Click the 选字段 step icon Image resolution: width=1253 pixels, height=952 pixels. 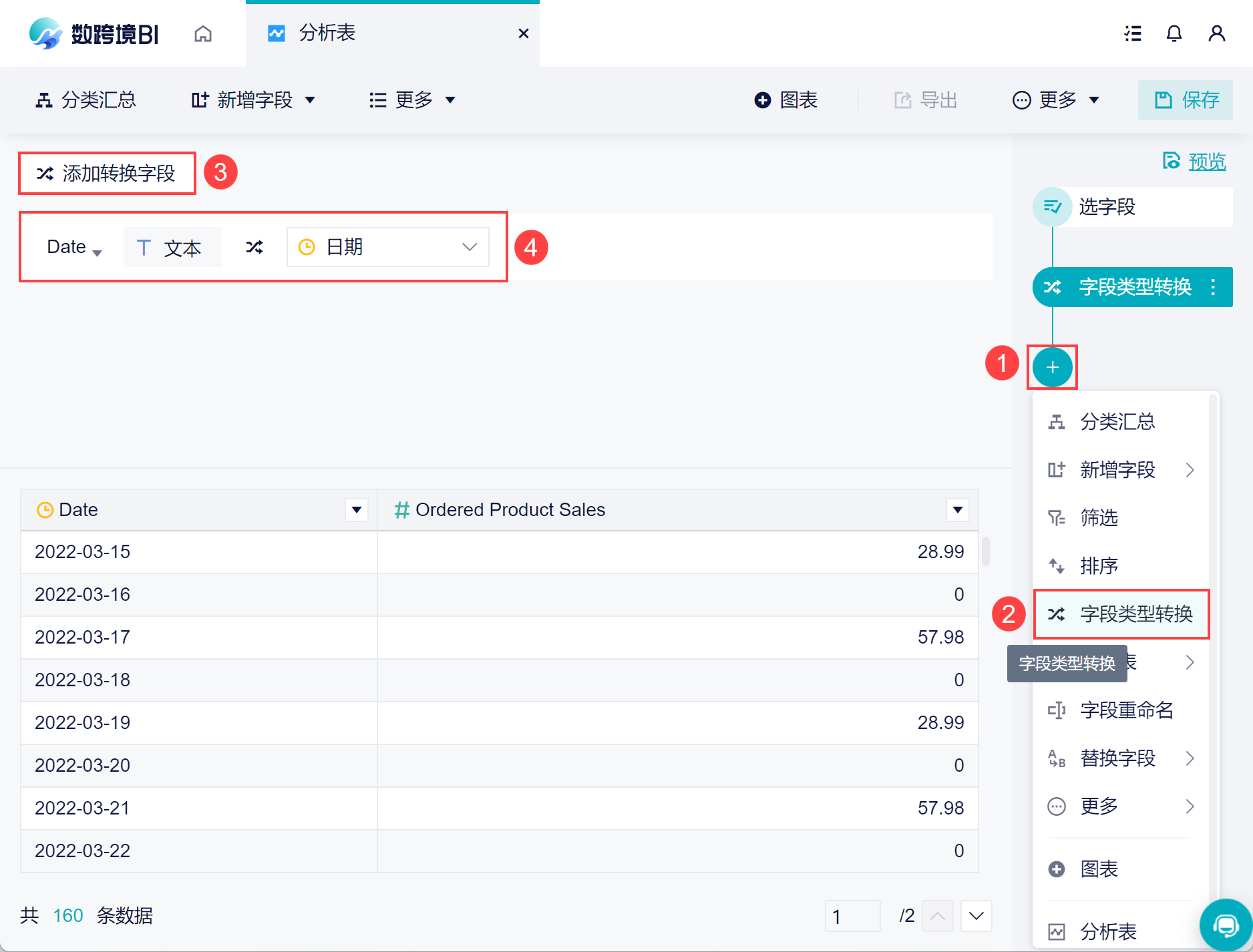click(1053, 207)
